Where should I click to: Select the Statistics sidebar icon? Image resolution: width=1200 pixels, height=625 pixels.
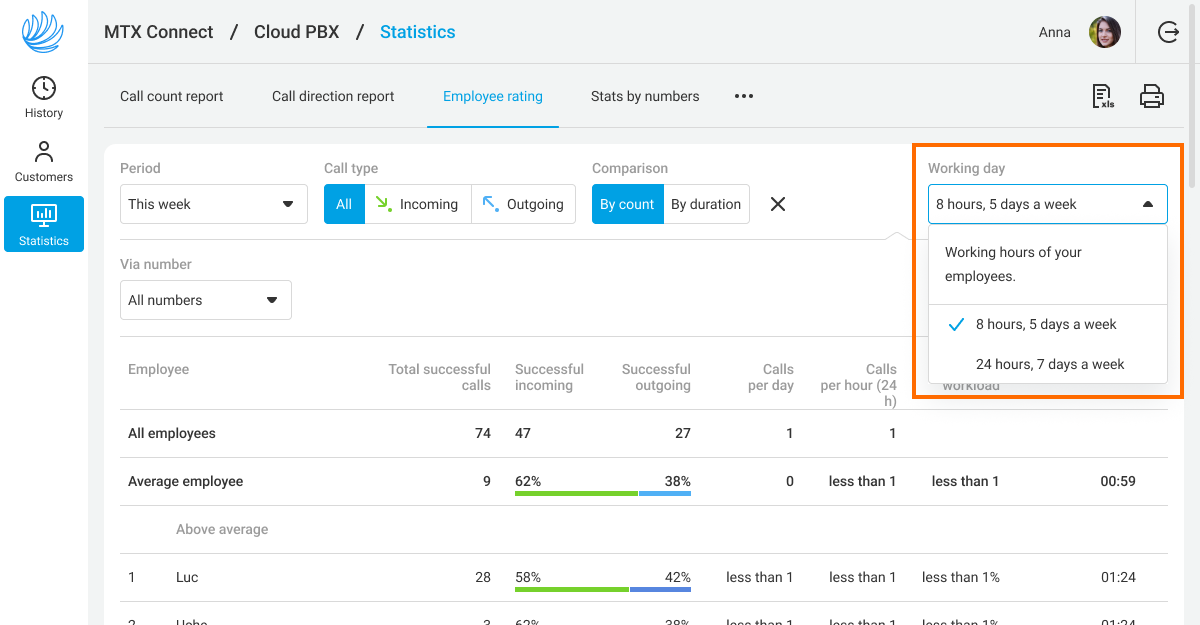tap(44, 224)
